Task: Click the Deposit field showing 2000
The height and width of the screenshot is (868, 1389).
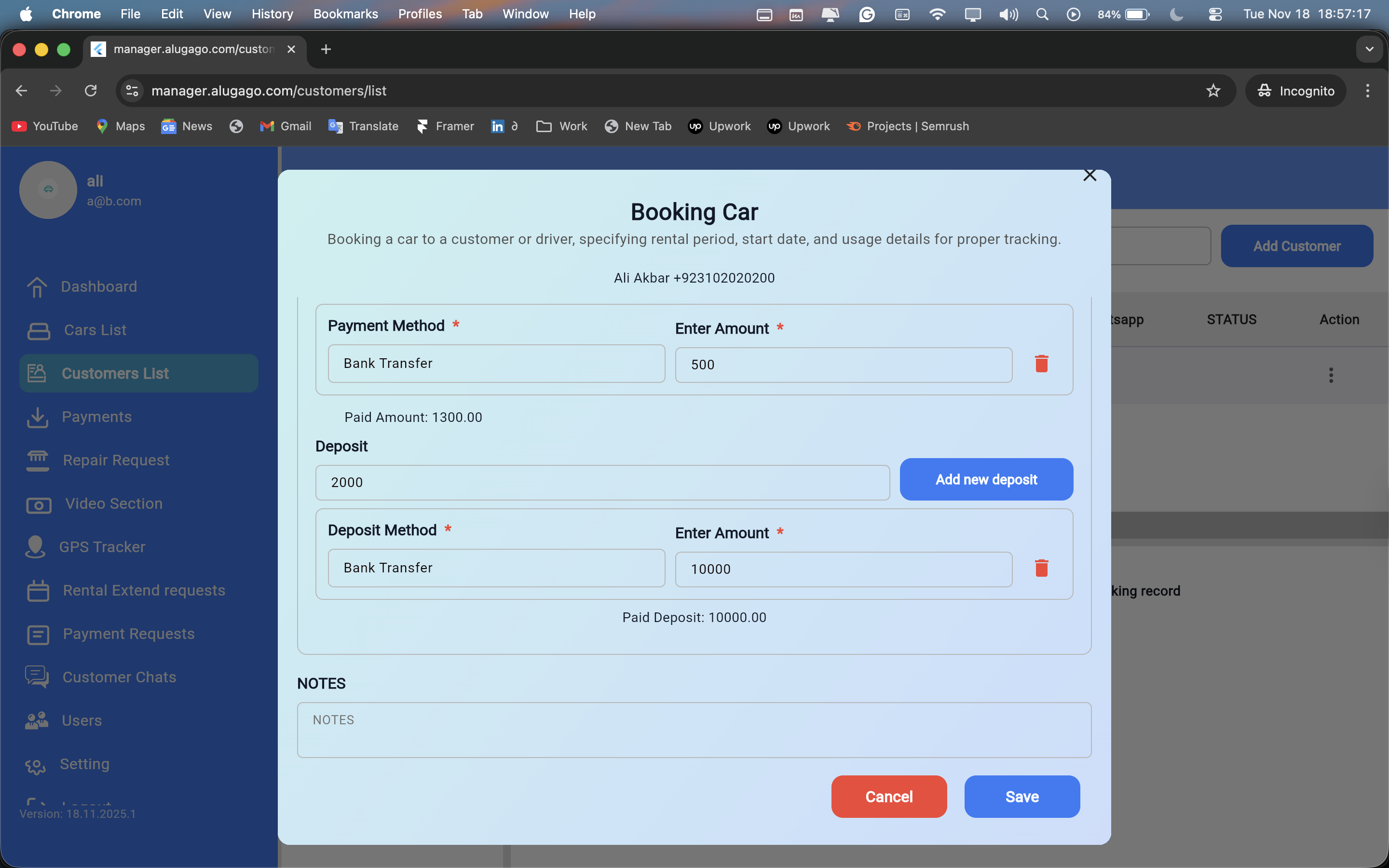Action: pyautogui.click(x=602, y=482)
